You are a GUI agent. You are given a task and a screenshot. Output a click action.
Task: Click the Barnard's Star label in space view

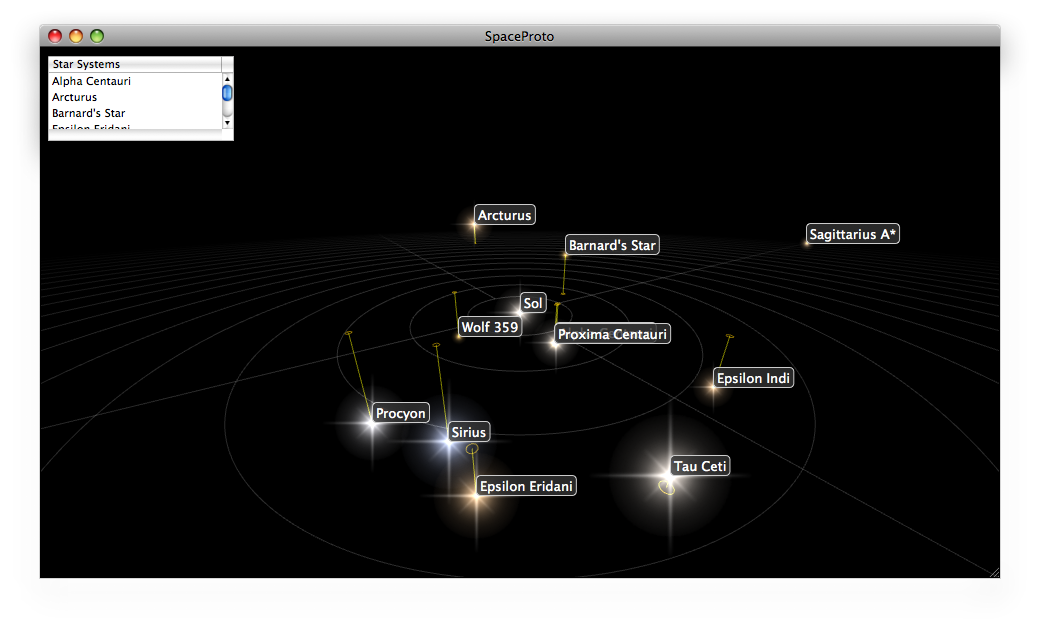click(612, 245)
